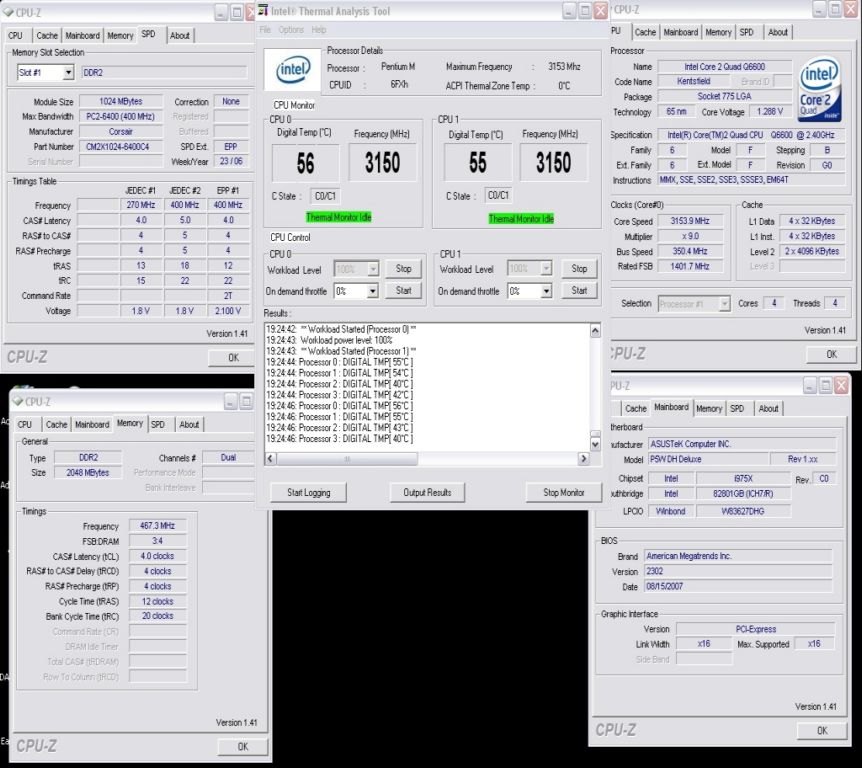Click the Intel Core 2 Quad badge
The width and height of the screenshot is (862, 768).
click(820, 89)
